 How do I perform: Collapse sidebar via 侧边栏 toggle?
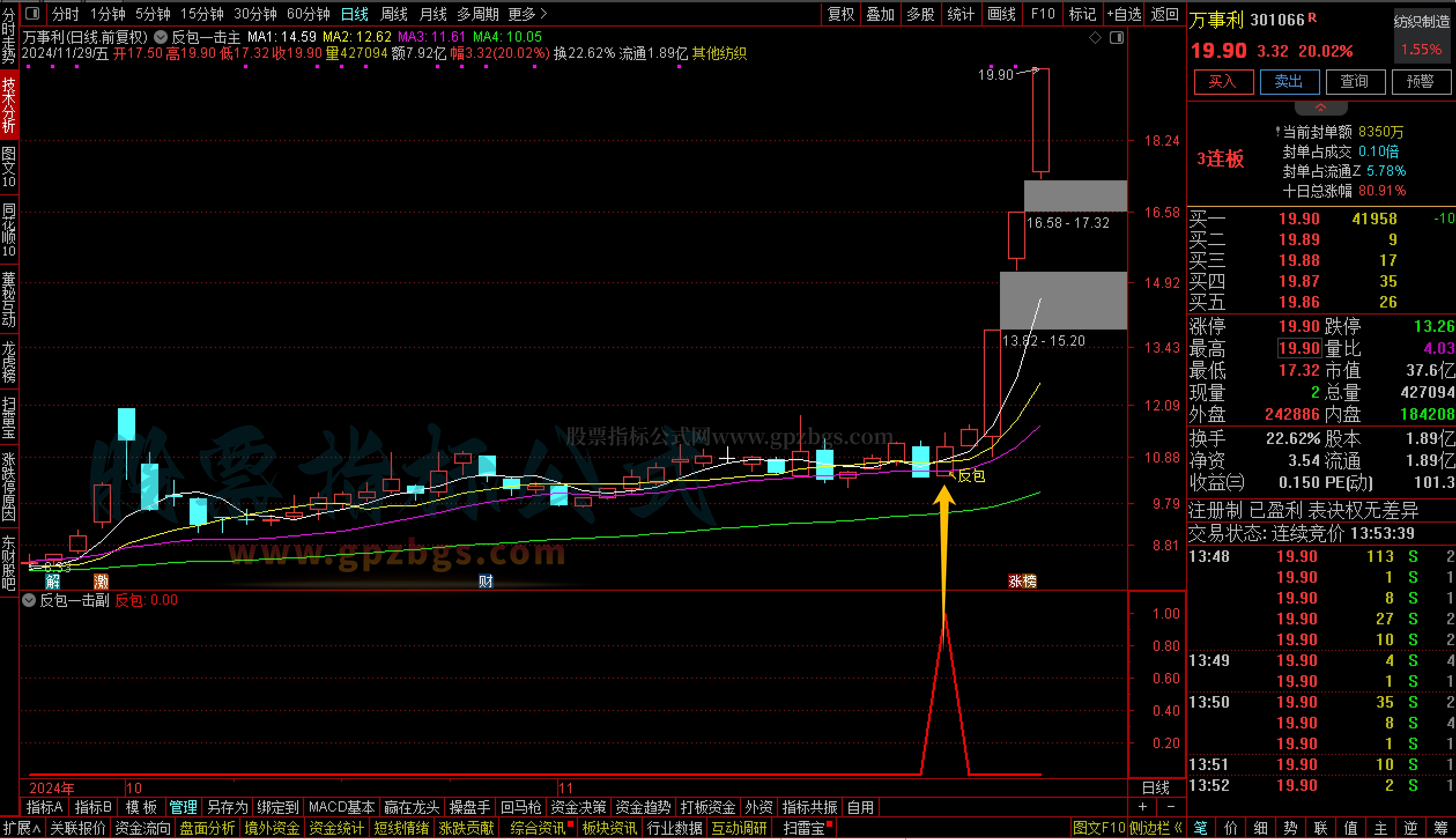(1155, 828)
